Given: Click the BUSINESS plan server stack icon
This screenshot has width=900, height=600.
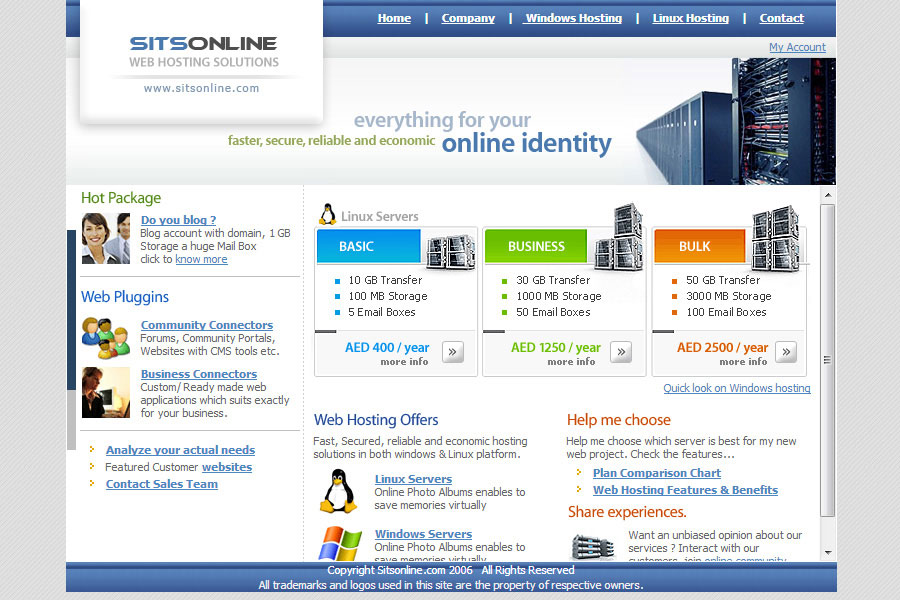Looking at the screenshot, I should [619, 237].
